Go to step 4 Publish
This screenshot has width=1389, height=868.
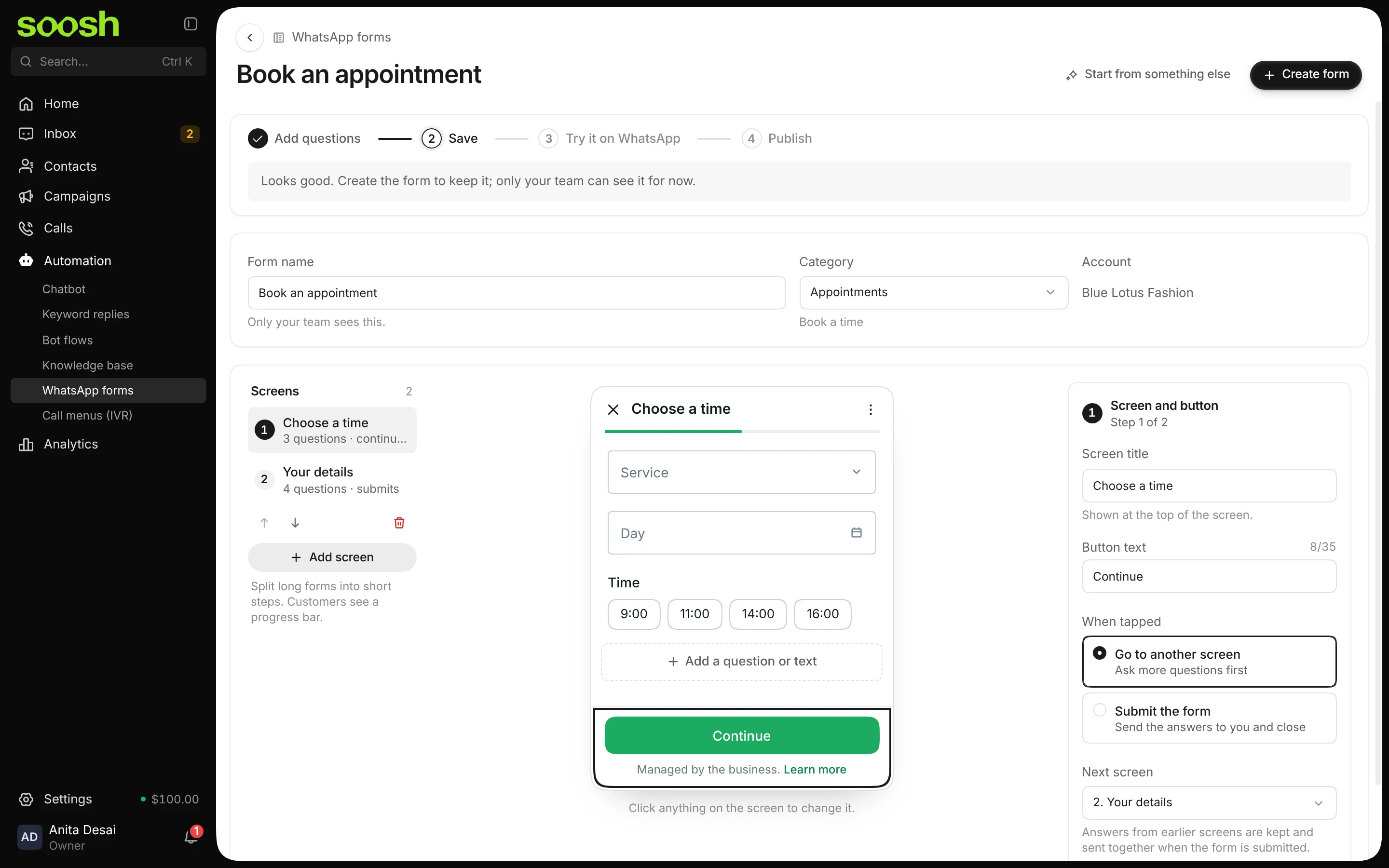(777, 138)
